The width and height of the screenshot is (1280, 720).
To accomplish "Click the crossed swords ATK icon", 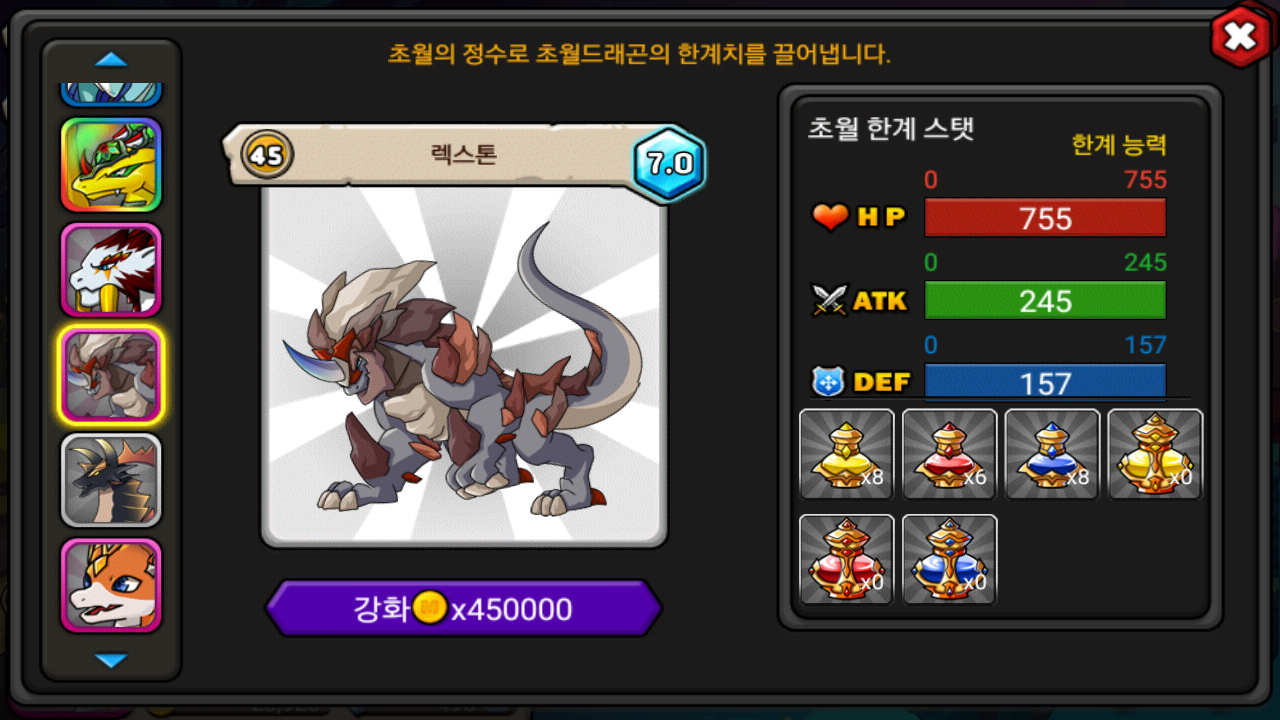I will [830, 300].
